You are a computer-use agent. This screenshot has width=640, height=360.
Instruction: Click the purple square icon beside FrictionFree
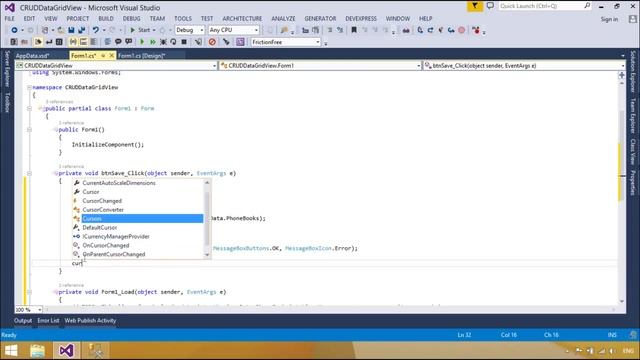coord(240,42)
